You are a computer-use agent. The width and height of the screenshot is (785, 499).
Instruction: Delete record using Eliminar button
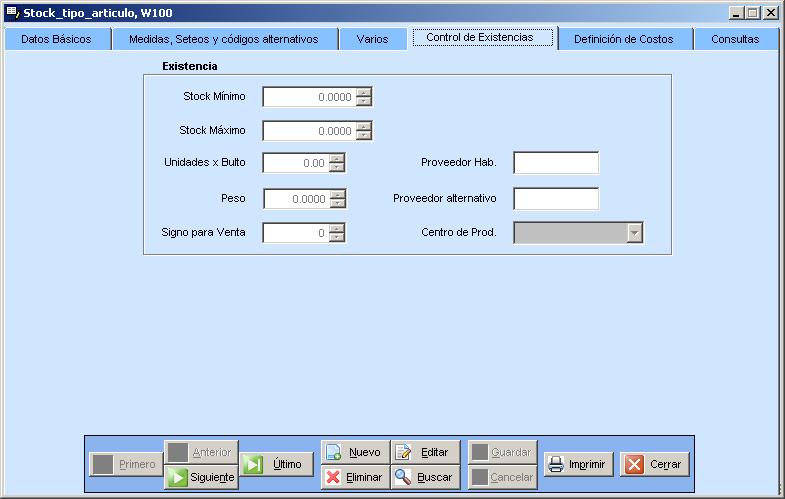coord(355,477)
